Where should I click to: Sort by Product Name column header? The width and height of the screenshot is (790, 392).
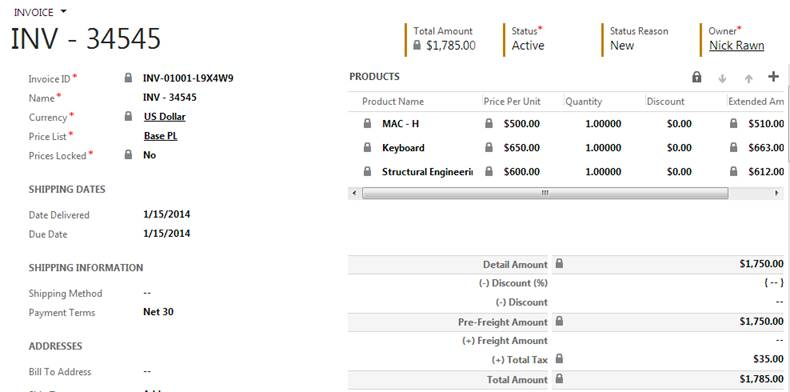tap(393, 101)
